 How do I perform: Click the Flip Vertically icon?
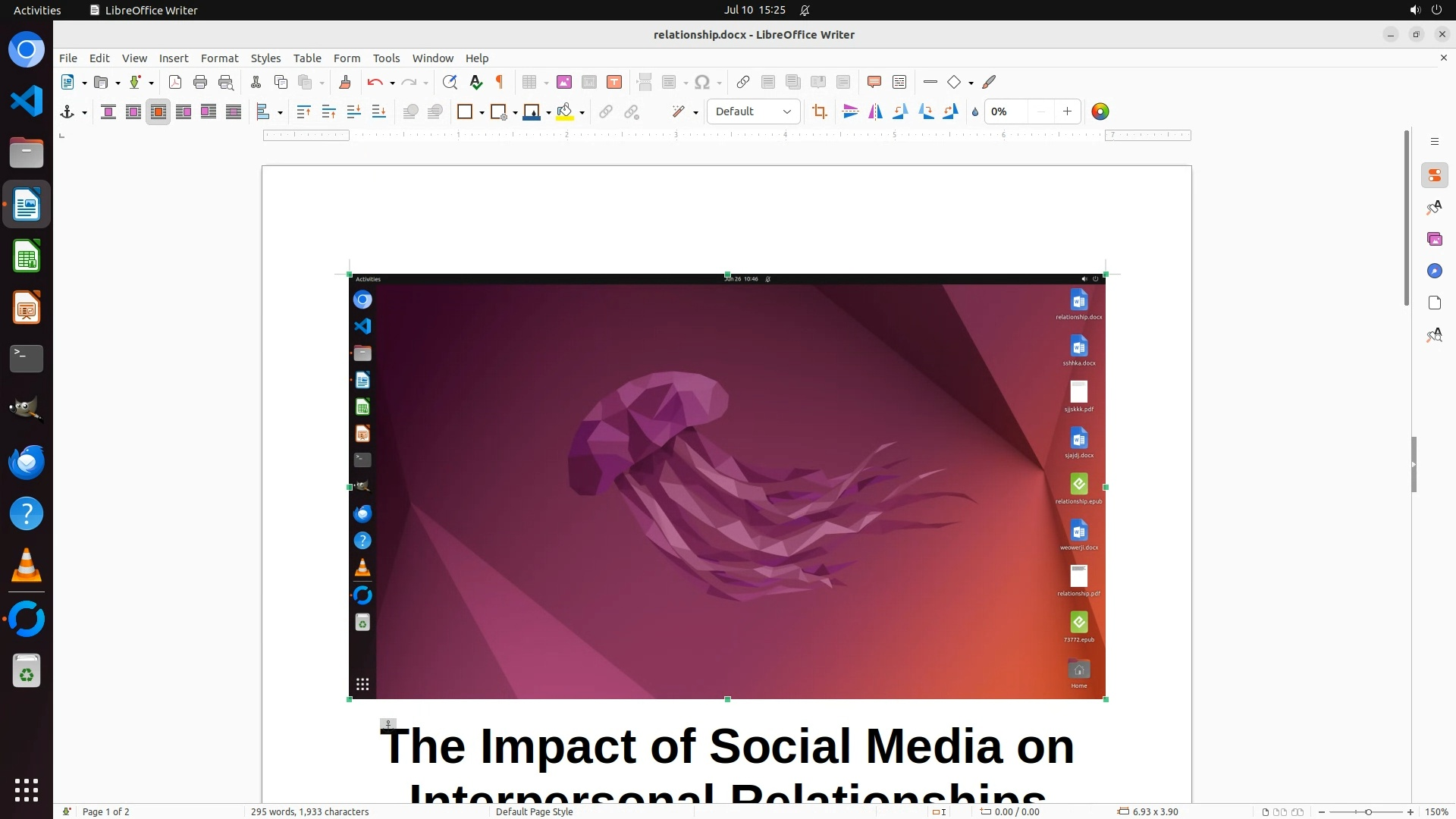[x=851, y=112]
